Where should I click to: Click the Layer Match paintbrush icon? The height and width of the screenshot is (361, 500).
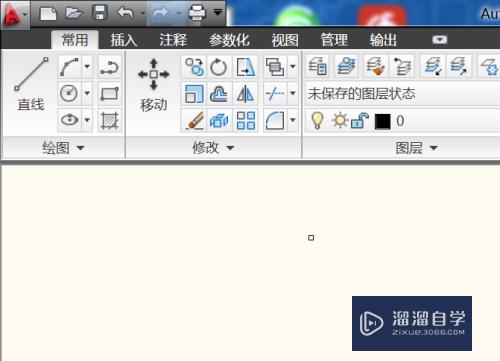[375, 67]
